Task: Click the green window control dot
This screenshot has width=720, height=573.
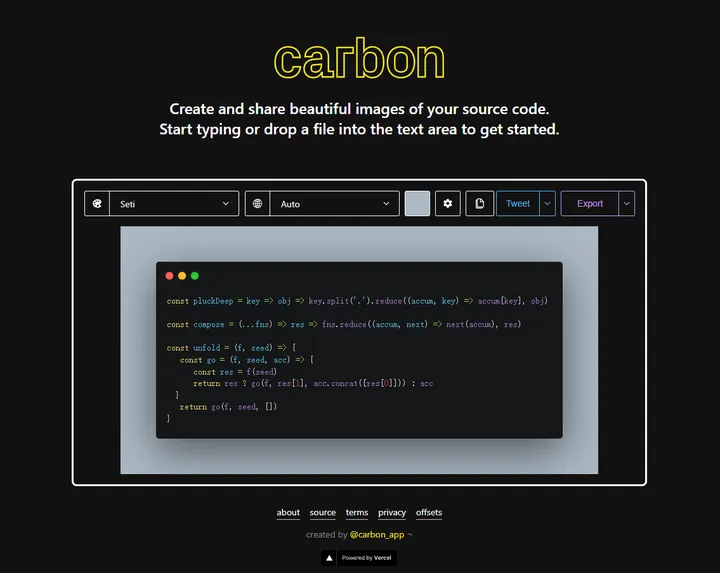Action: [x=195, y=275]
